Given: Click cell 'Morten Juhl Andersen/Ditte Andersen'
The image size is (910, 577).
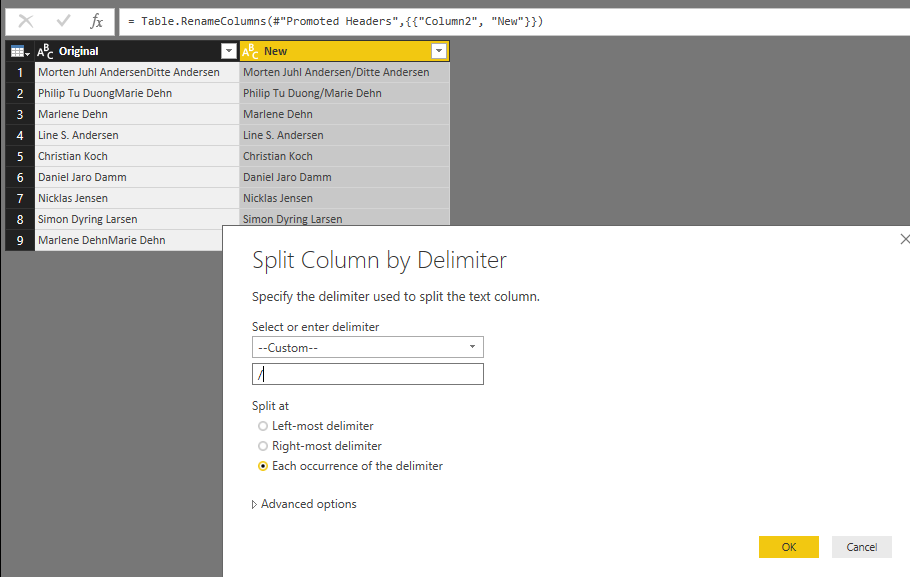Looking at the screenshot, I should click(x=344, y=73).
